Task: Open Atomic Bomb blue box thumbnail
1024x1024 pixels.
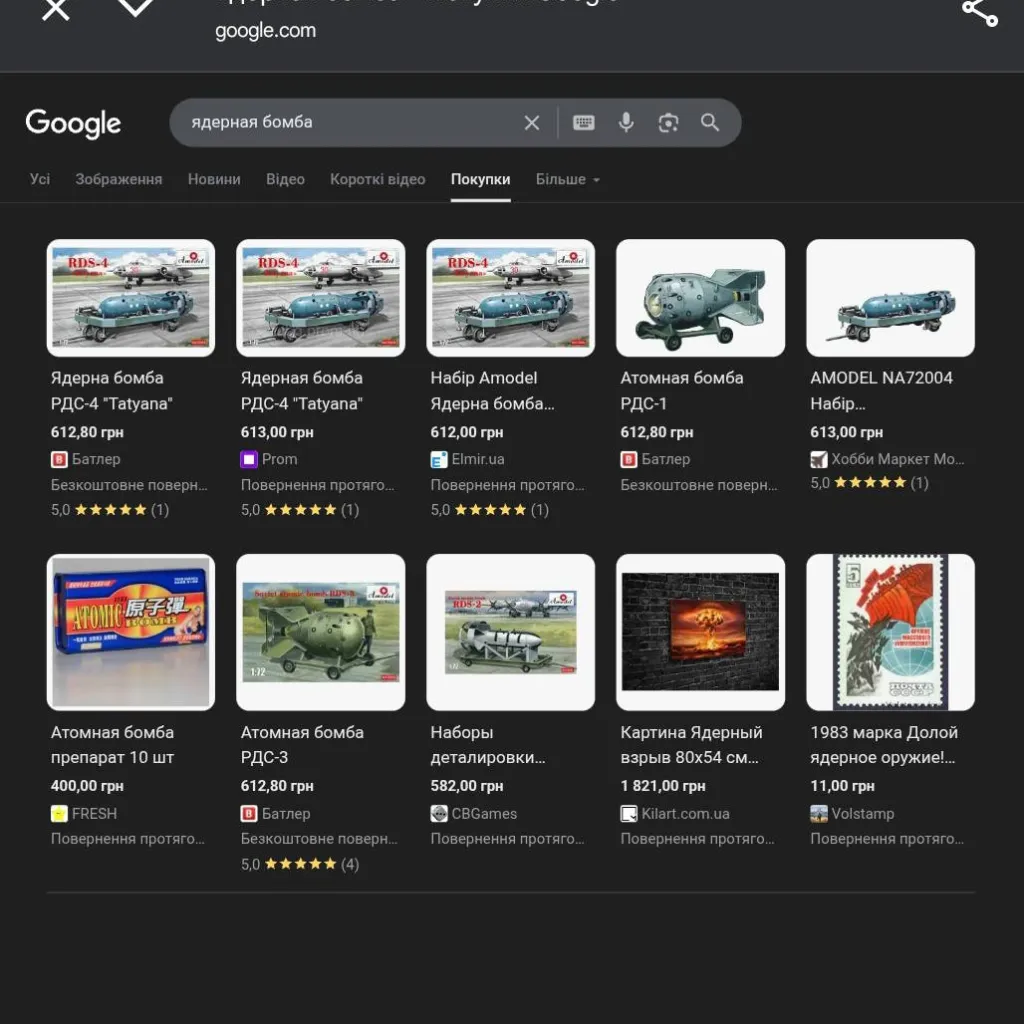Action: [x=131, y=632]
